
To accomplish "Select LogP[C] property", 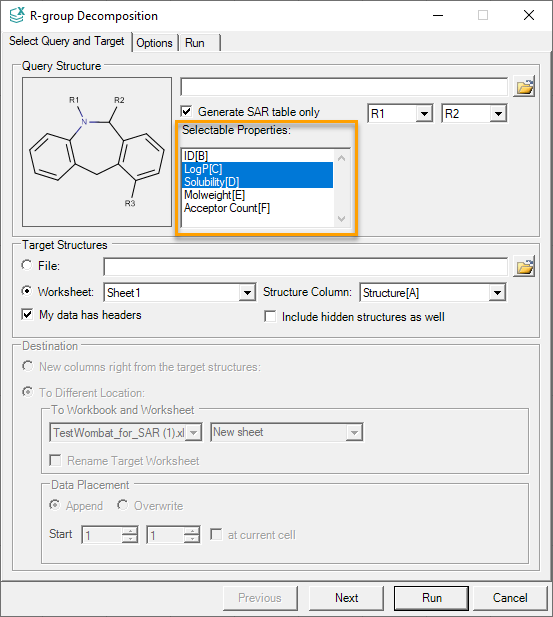I will 258,169.
